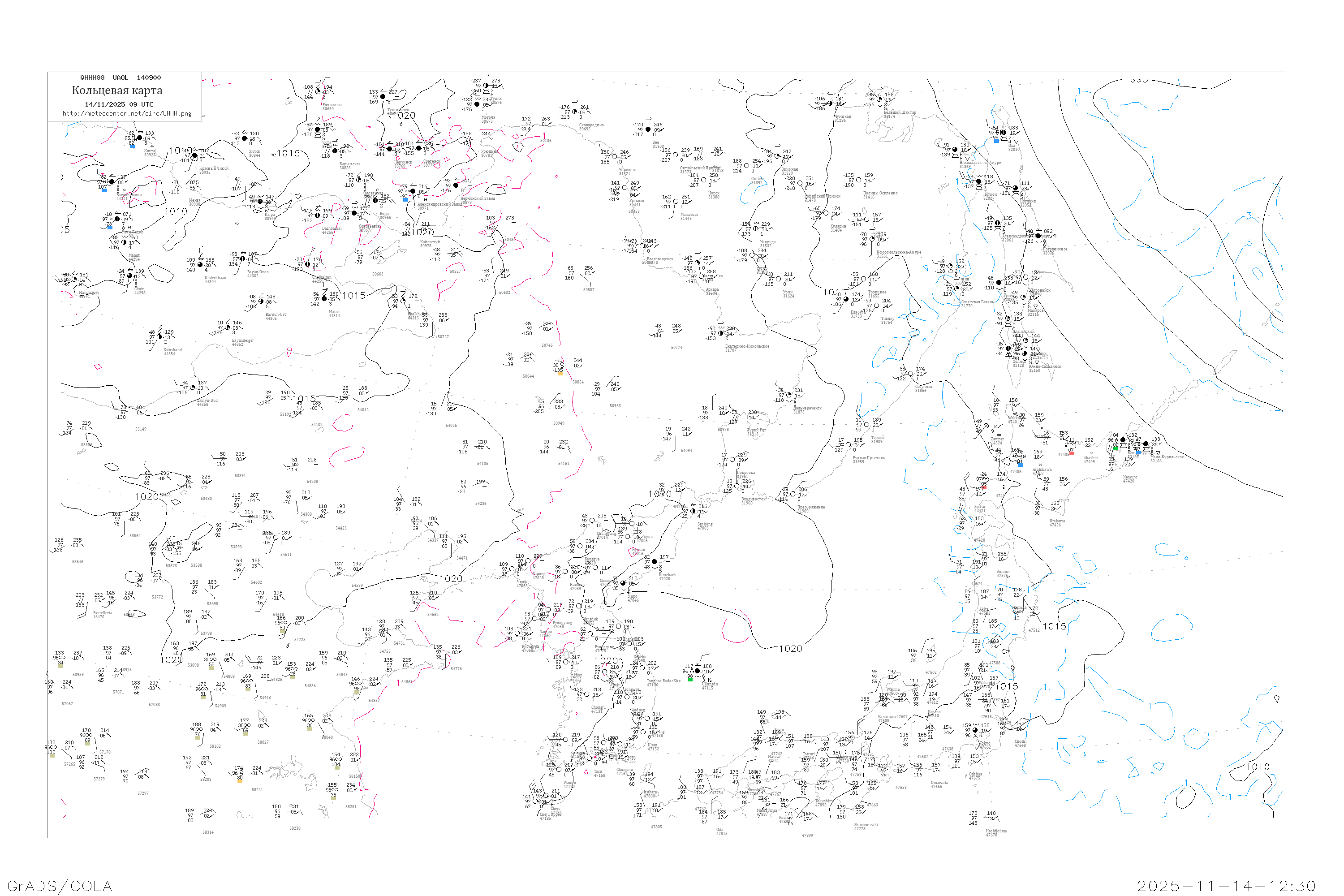Click the station circle at Bayan-Ovoo

click(x=242, y=259)
